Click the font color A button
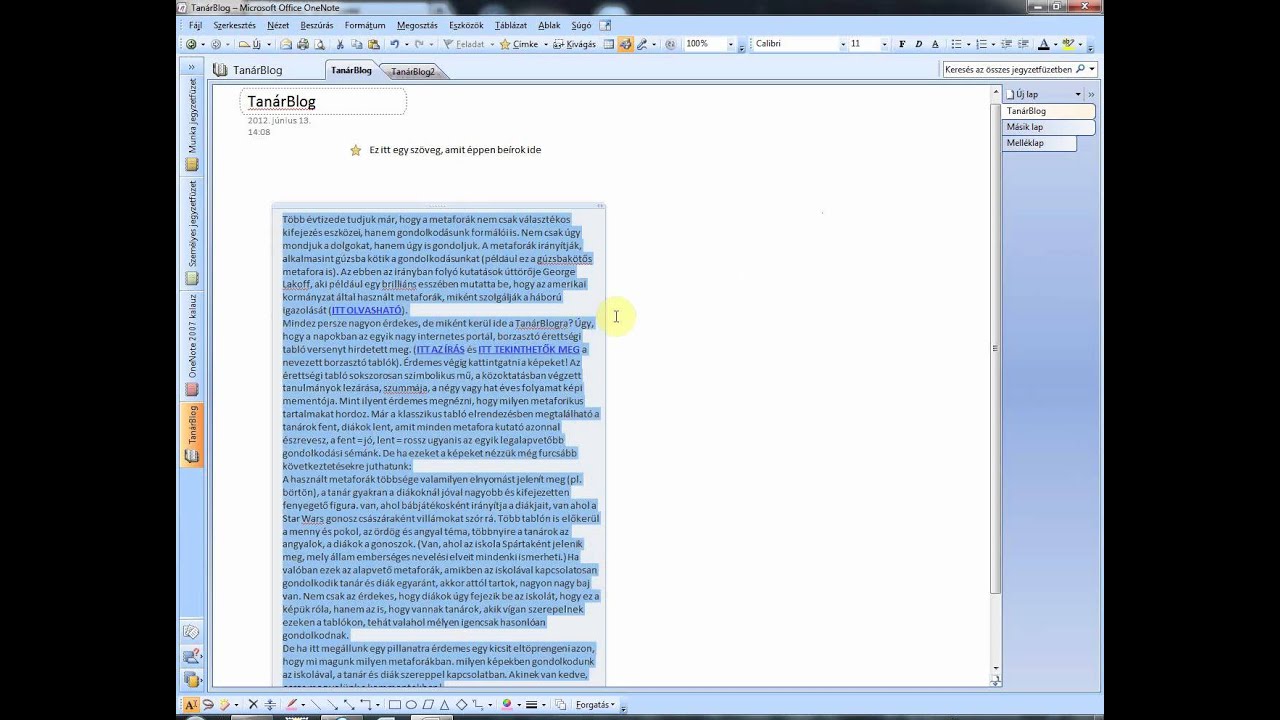 point(1043,44)
